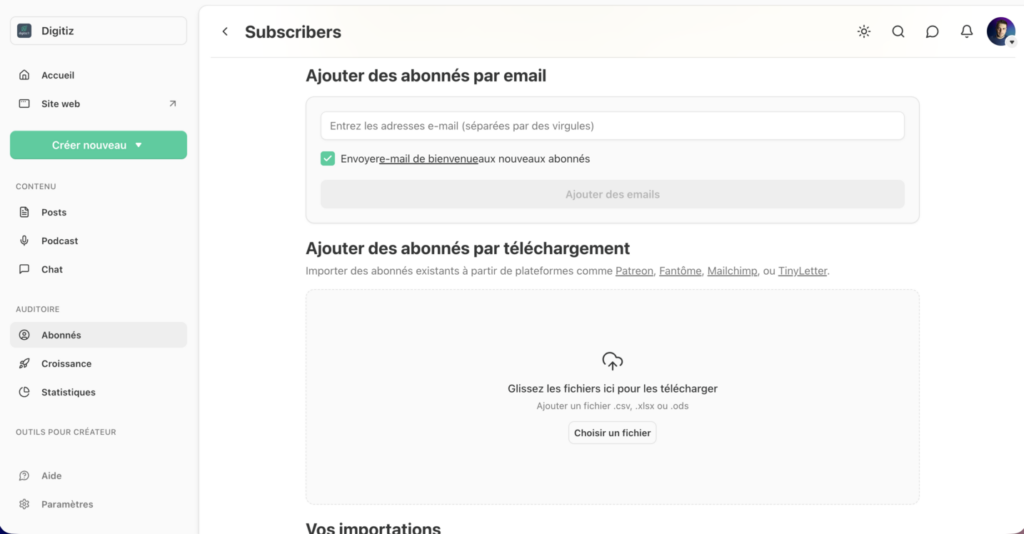This screenshot has height=534, width=1024.
Task: Click the Choisir un fichier button
Action: [612, 433]
